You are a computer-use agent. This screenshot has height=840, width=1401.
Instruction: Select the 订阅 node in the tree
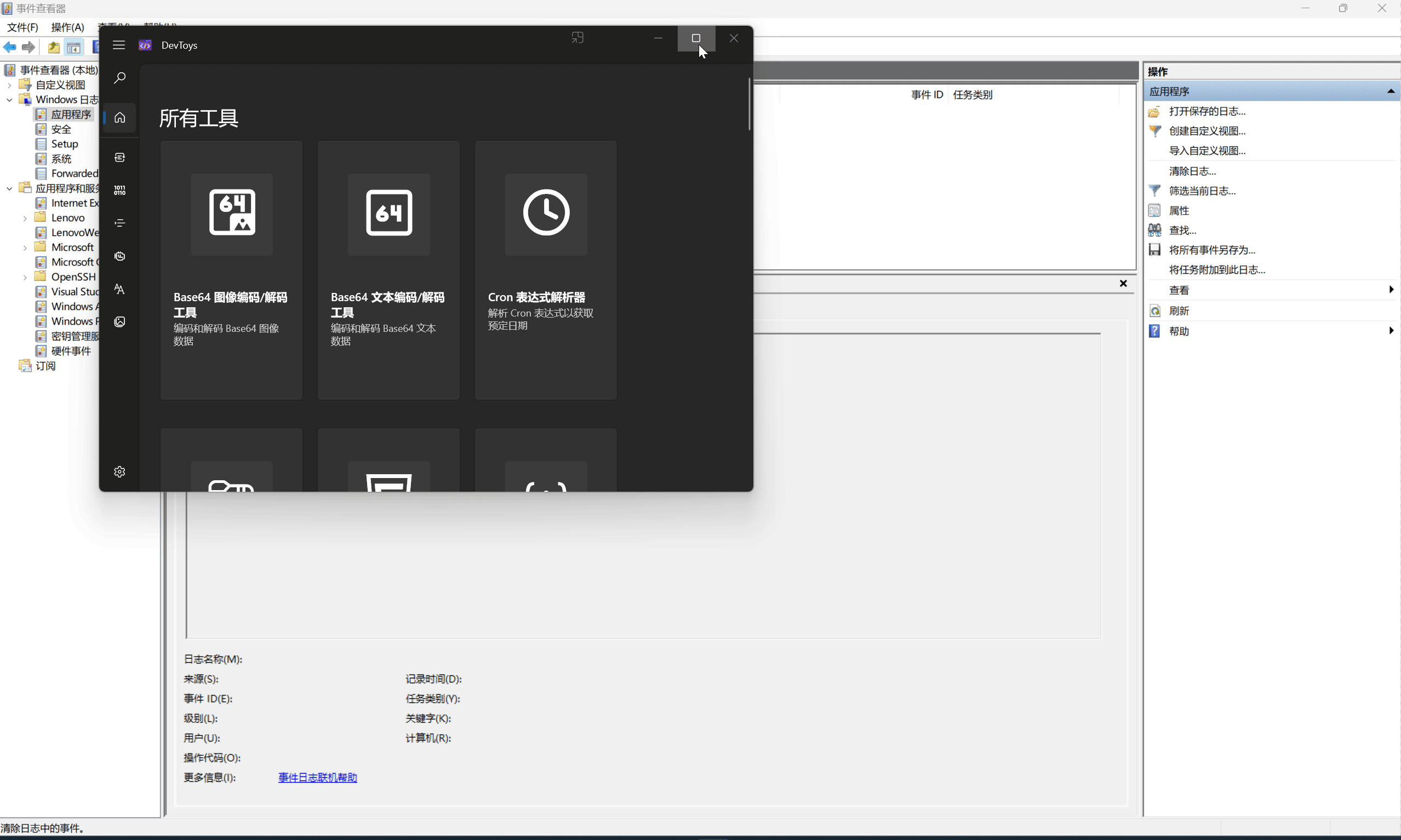(45, 366)
